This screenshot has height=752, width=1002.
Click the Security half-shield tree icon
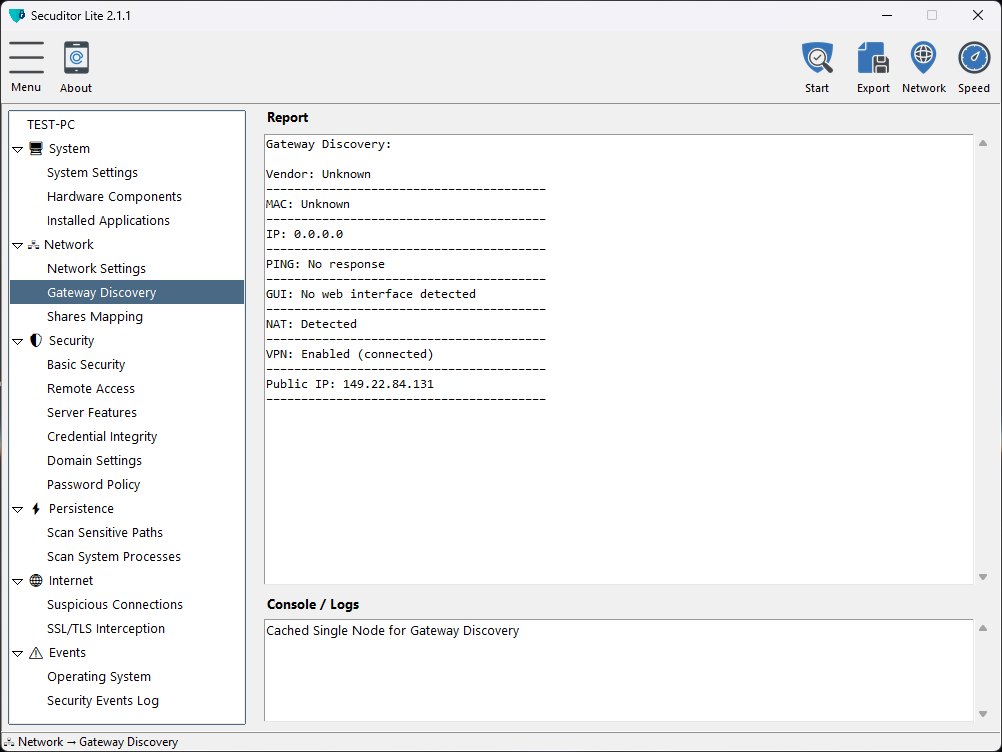36,341
